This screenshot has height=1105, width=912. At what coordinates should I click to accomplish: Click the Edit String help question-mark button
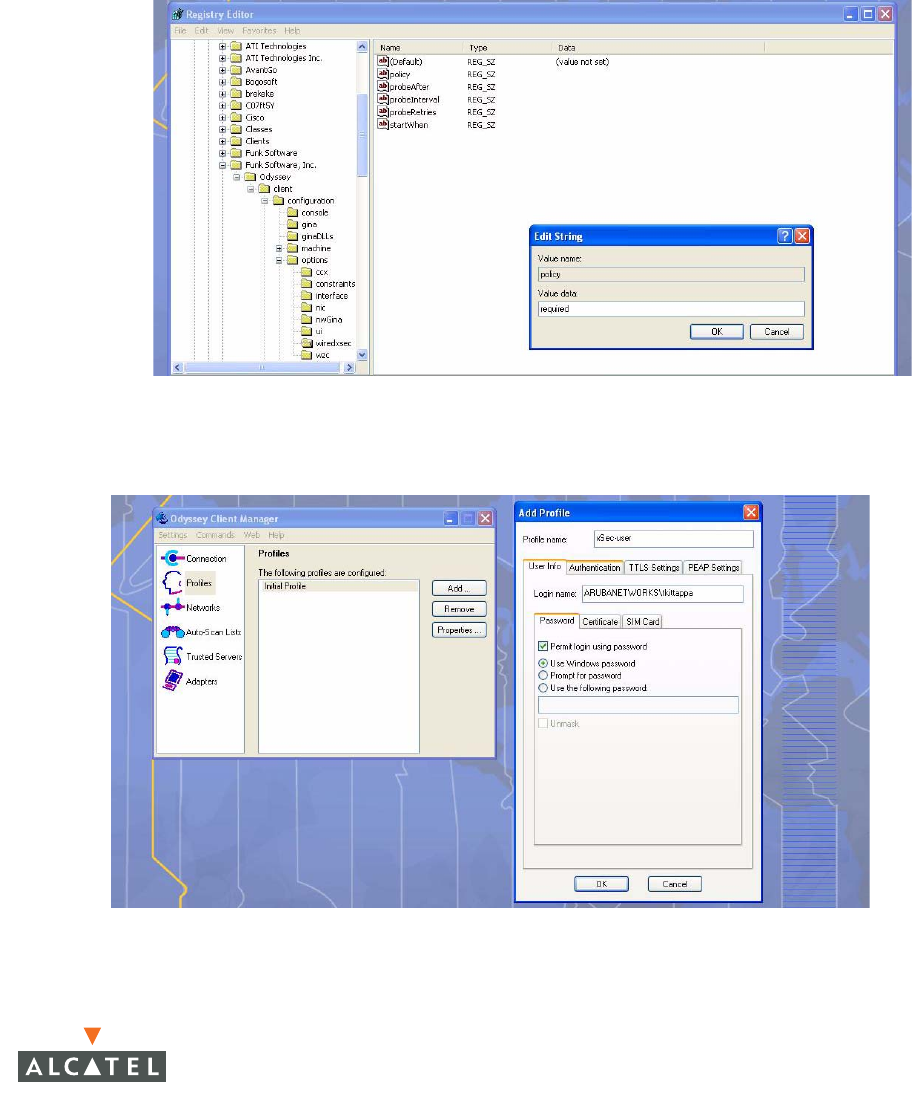point(784,236)
